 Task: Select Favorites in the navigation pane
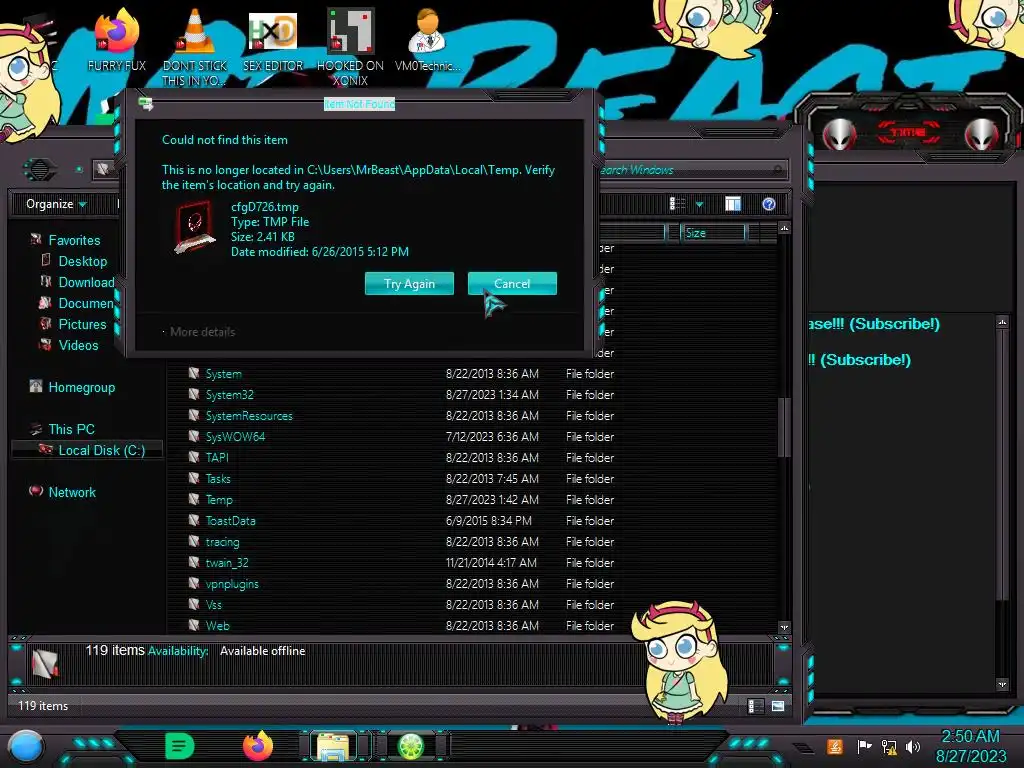point(74,240)
